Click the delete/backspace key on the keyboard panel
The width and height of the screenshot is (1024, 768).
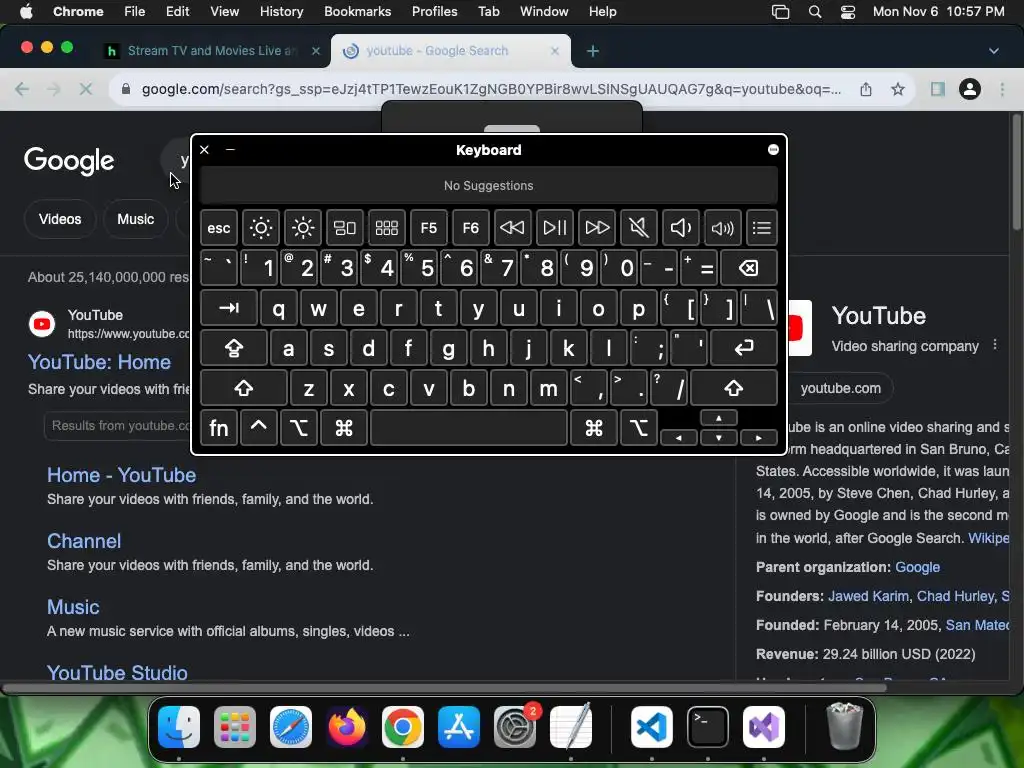click(x=749, y=268)
